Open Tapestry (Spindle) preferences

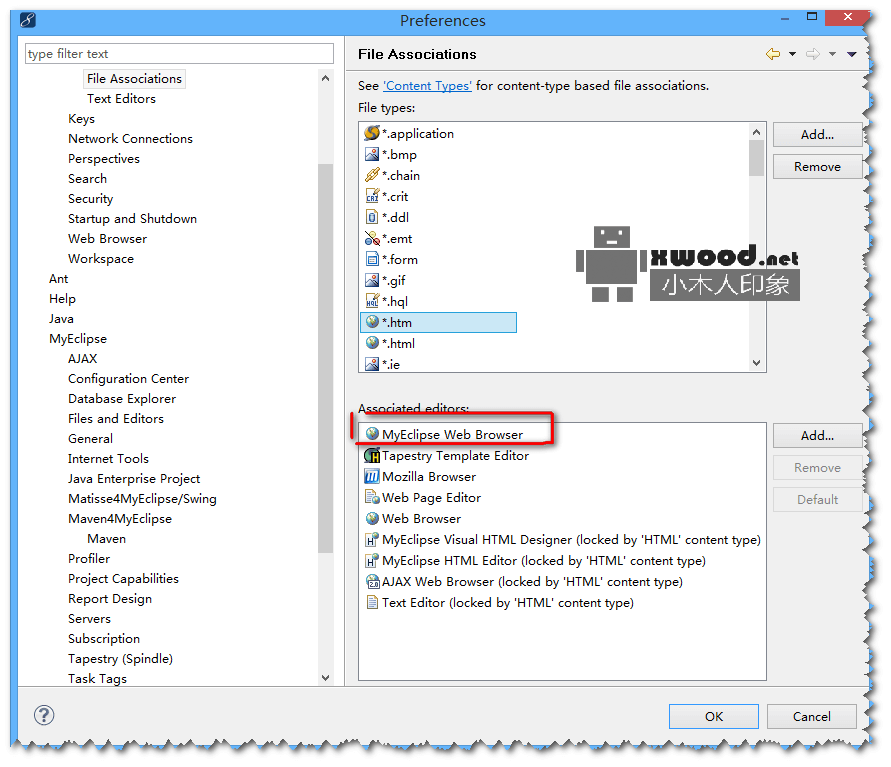click(x=120, y=658)
